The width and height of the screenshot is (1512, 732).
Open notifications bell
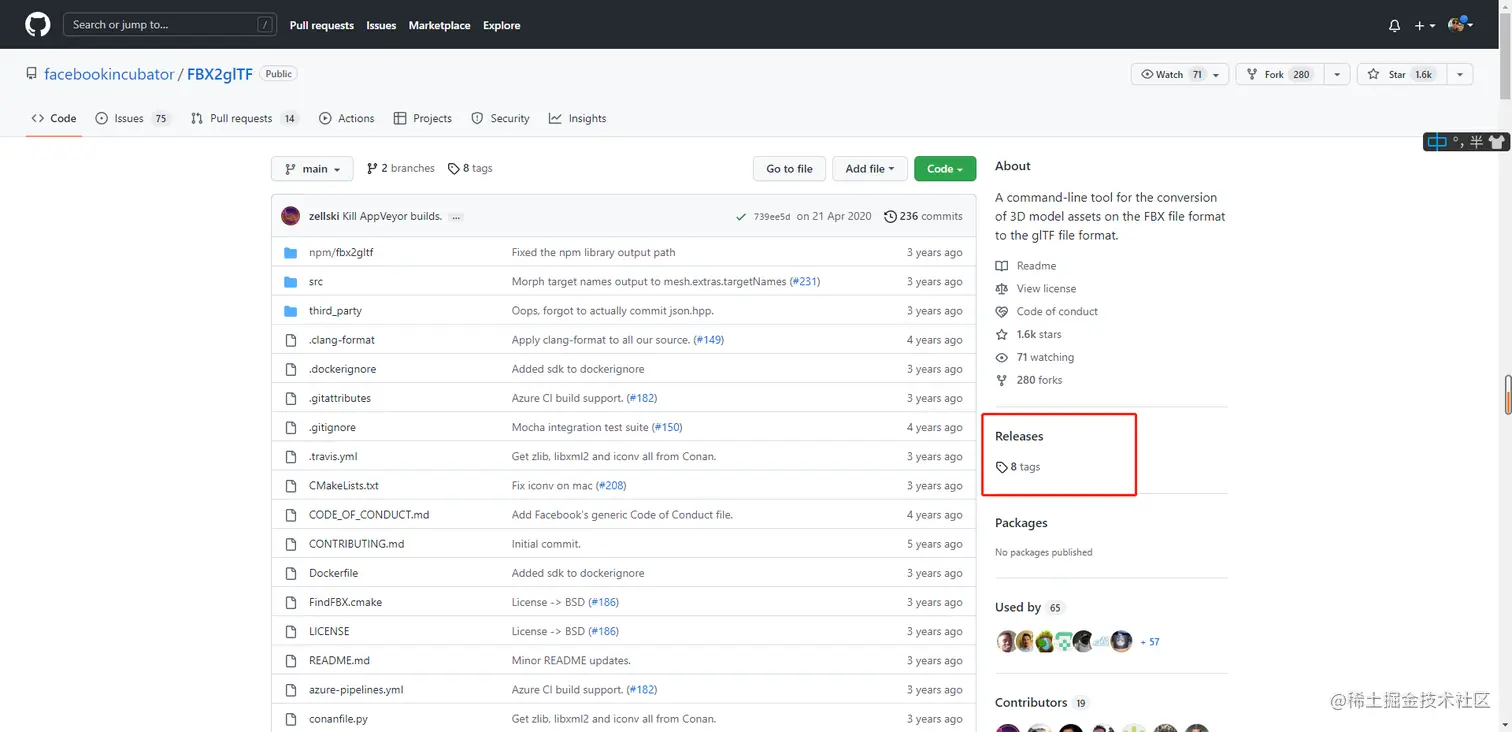coord(1394,26)
